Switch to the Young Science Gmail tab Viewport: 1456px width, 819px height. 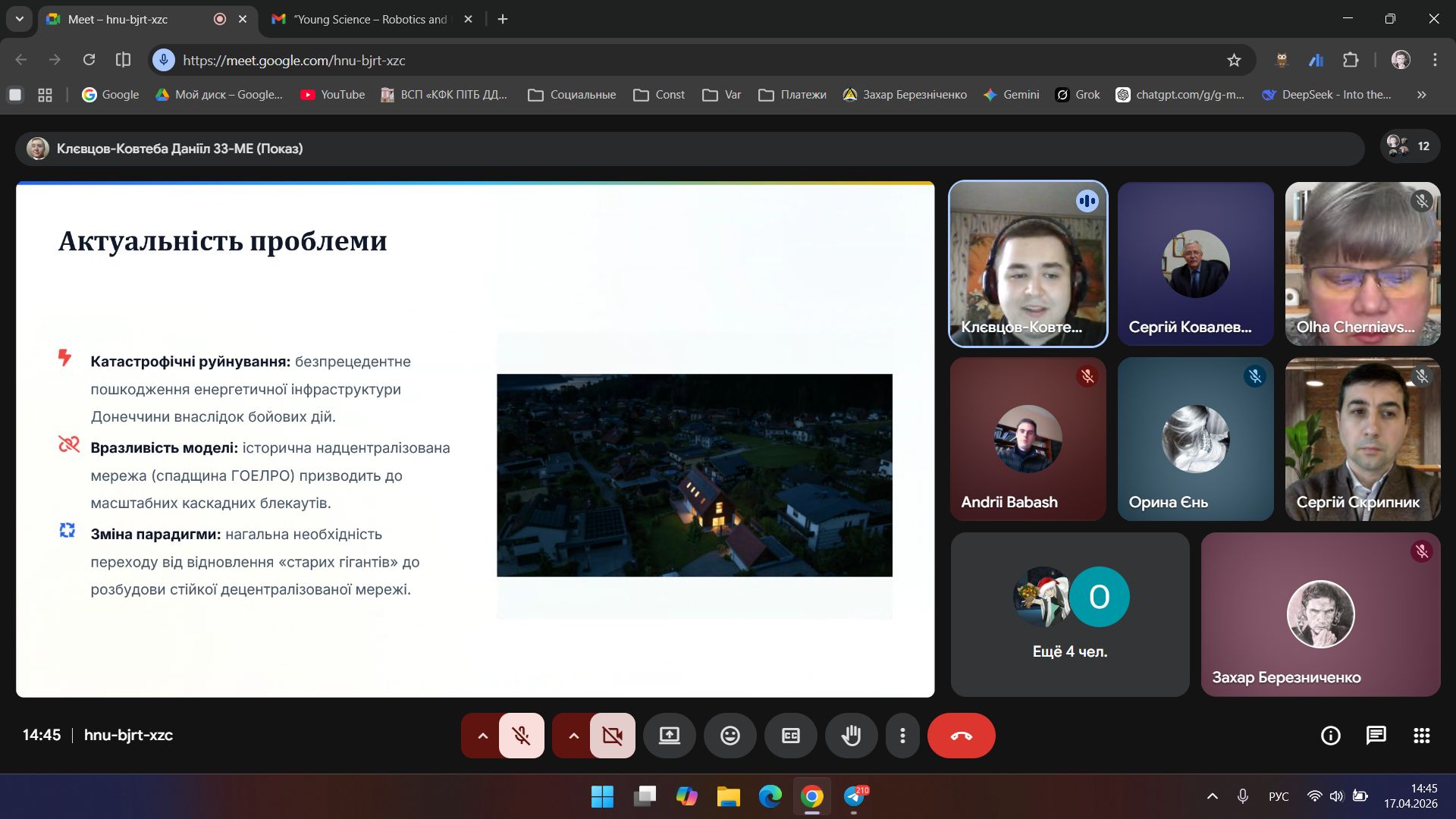[x=370, y=19]
